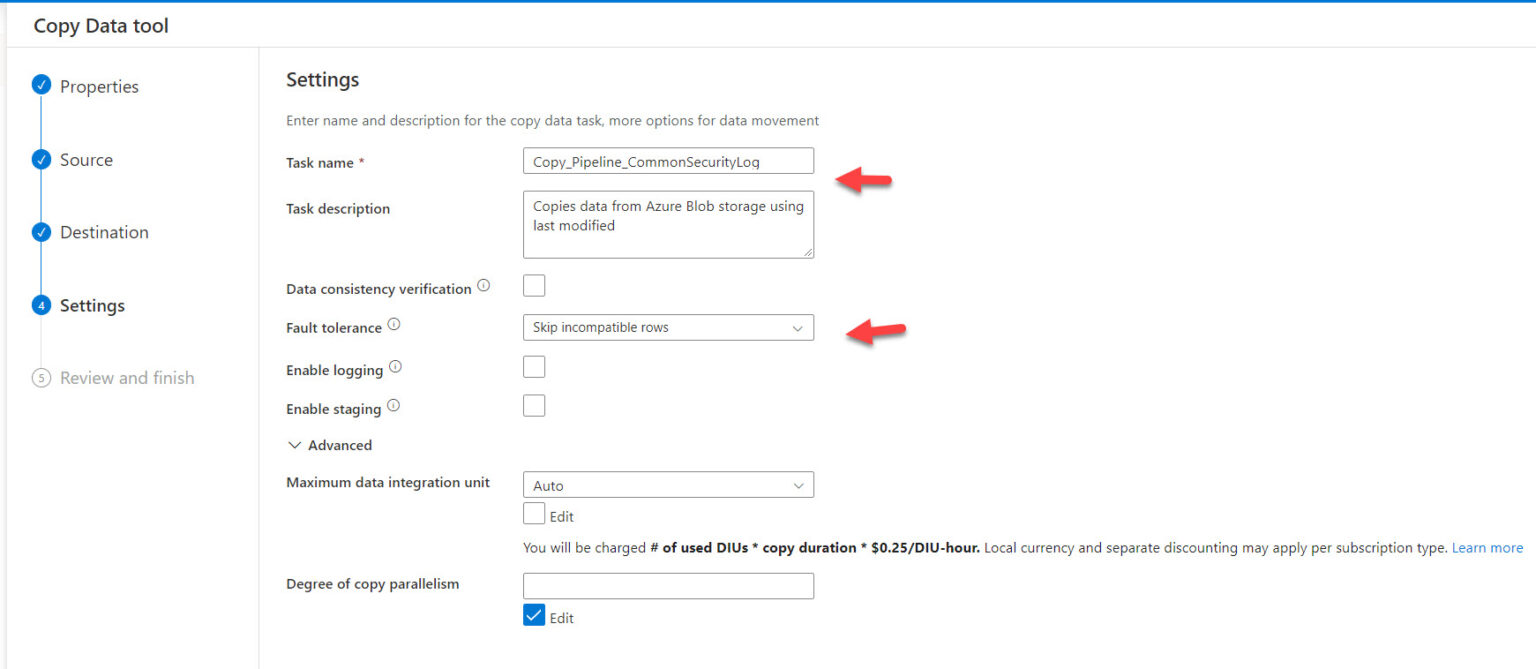This screenshot has height=669, width=1536.
Task: Enable Data consistency verification
Action: click(x=534, y=285)
